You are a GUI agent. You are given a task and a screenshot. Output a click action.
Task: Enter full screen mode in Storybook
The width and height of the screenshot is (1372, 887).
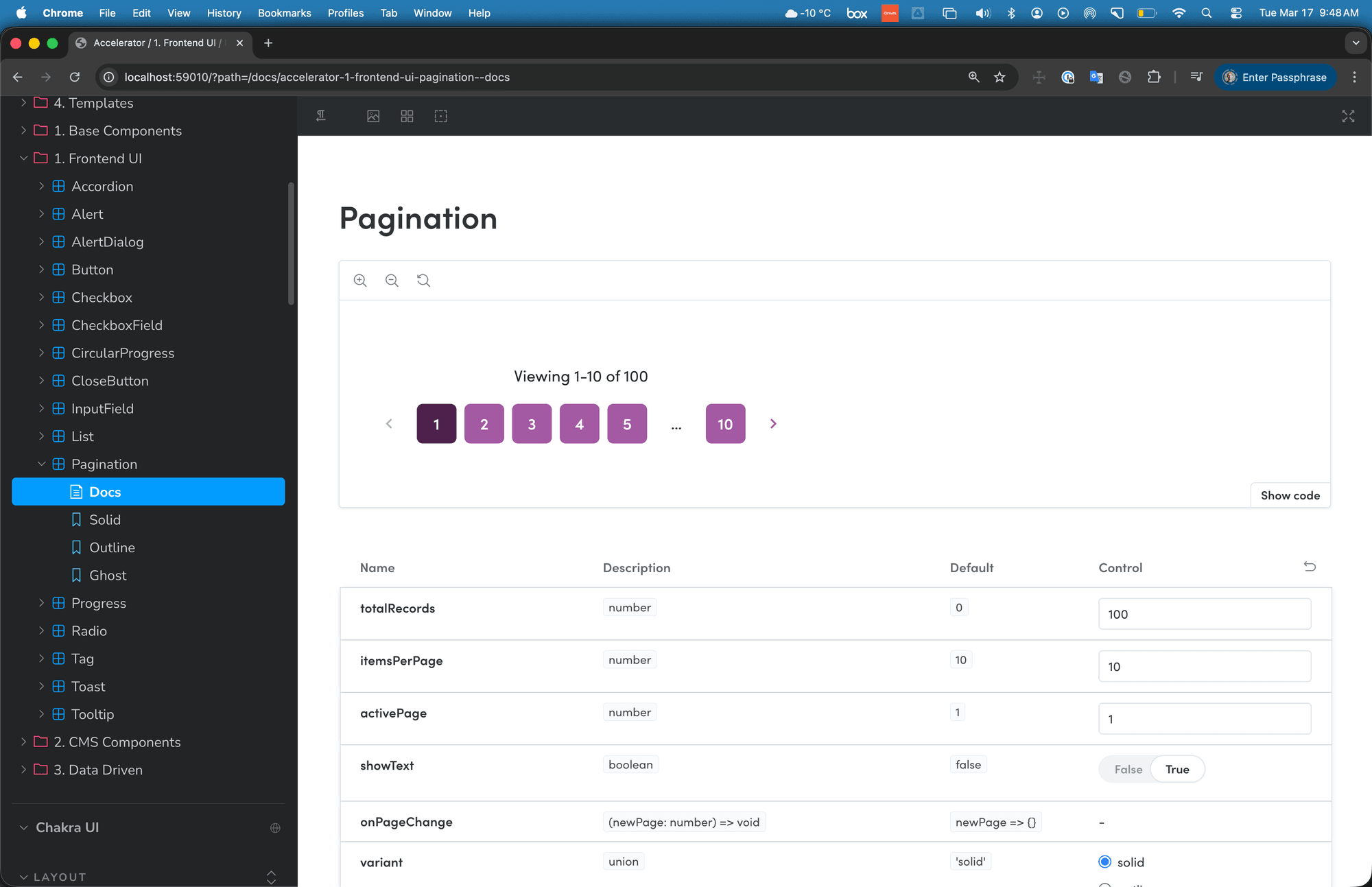click(x=1348, y=116)
